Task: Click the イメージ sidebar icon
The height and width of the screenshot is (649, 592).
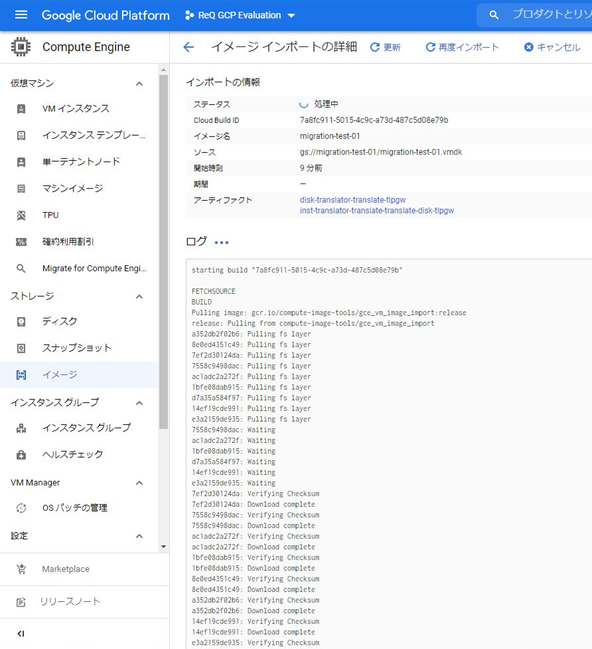Action: [x=21, y=375]
